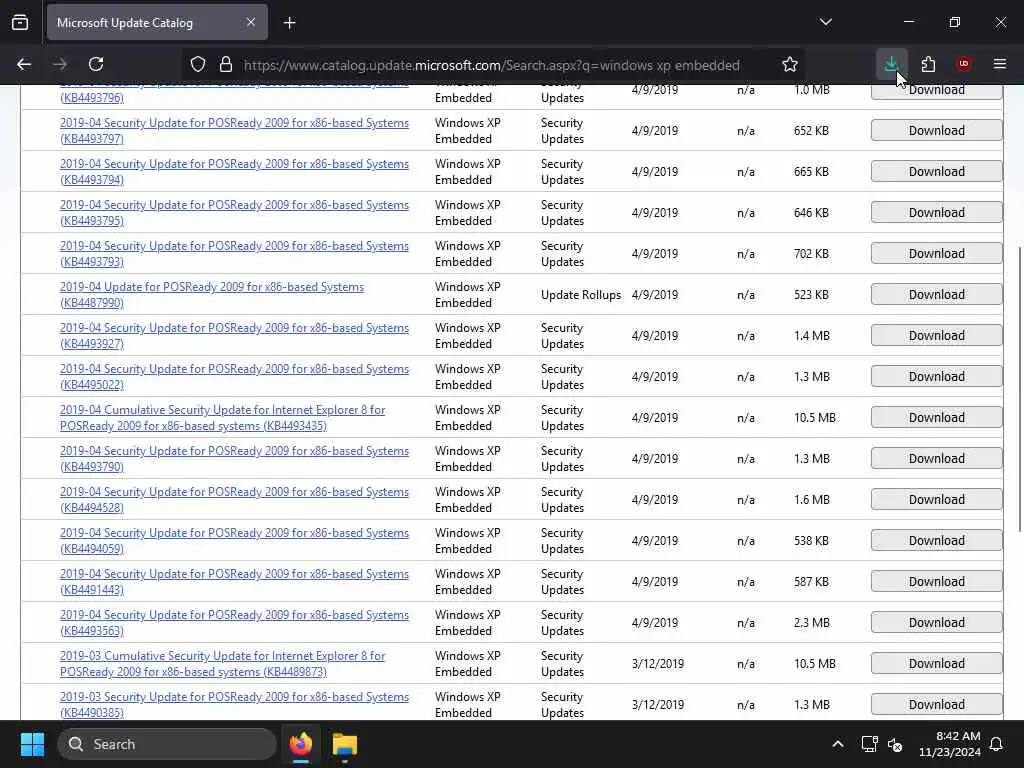Download the KB4495022 update
This screenshot has height=768, width=1024.
(936, 377)
